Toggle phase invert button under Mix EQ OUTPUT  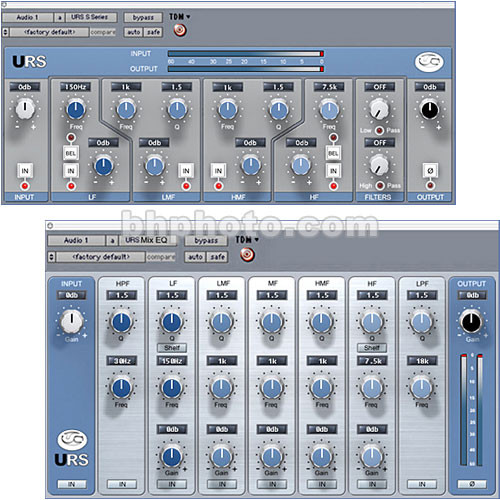coord(472,484)
